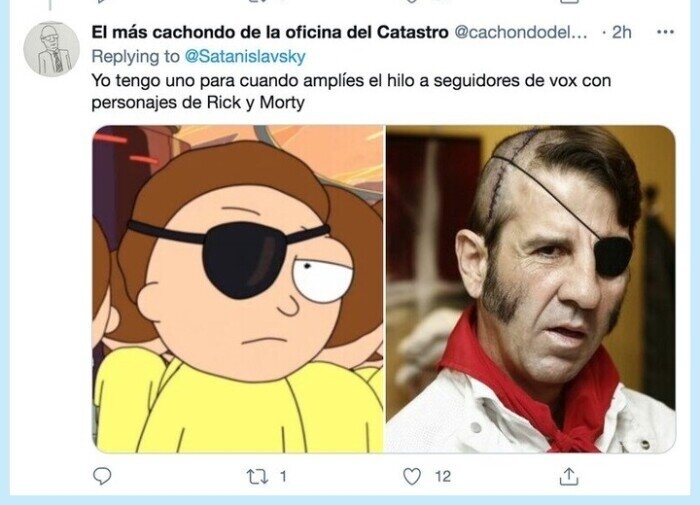
Task: Retweet this post using the arrows icon
Action: pos(258,477)
